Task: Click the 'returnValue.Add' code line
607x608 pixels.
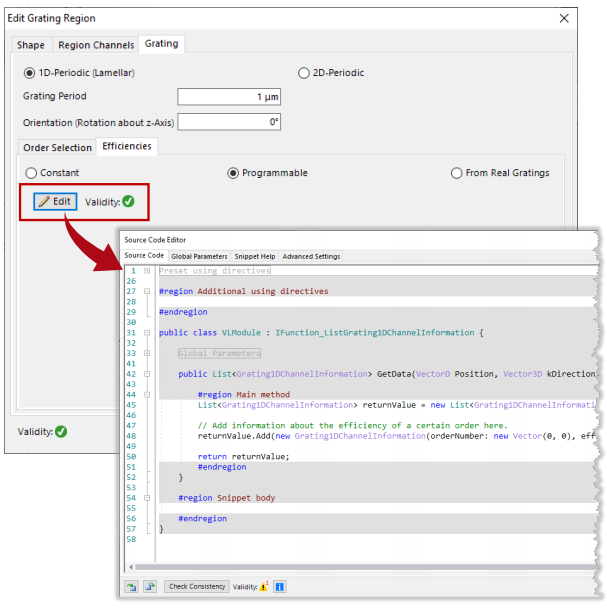Action: pos(396,436)
